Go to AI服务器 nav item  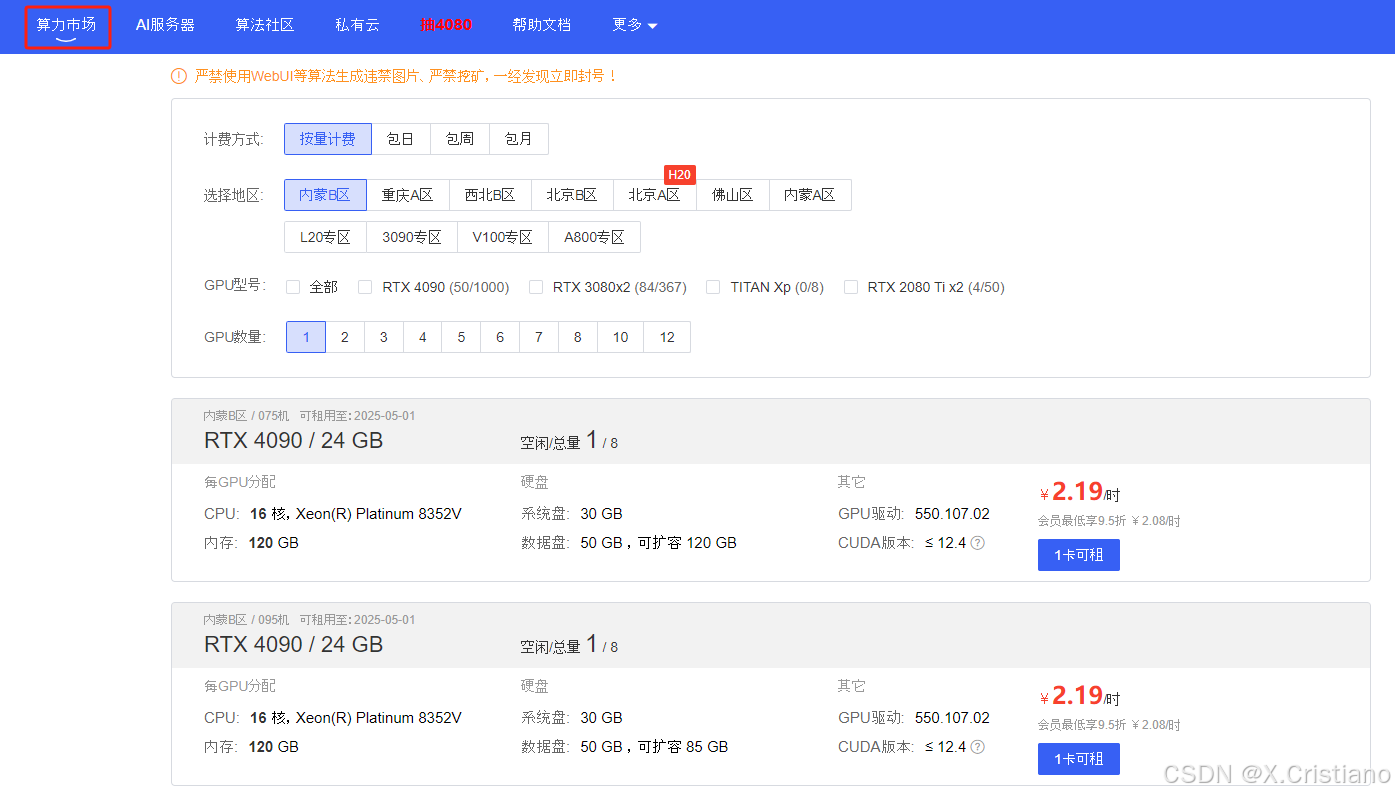(165, 25)
